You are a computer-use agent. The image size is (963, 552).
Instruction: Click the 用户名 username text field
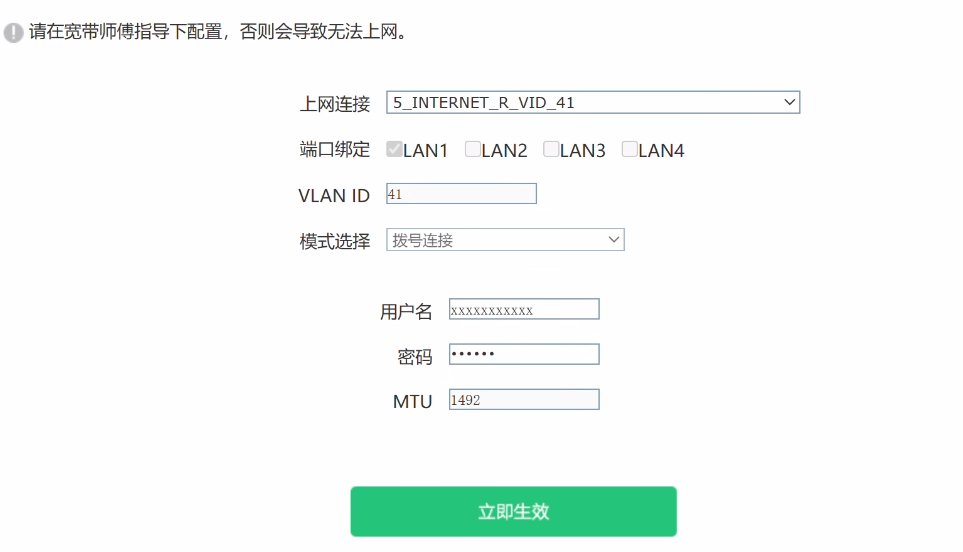524,309
